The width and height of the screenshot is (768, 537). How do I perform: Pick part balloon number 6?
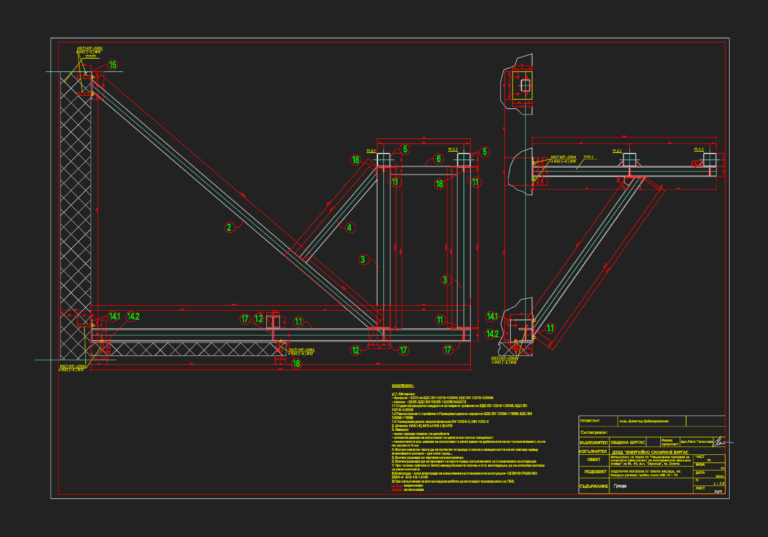pyautogui.click(x=438, y=159)
